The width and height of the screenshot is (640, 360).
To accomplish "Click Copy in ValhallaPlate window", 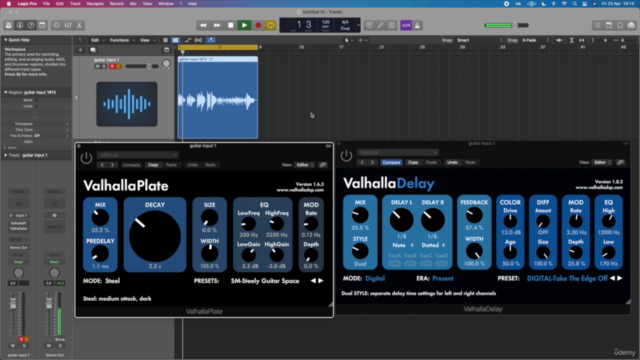I will pos(153,165).
